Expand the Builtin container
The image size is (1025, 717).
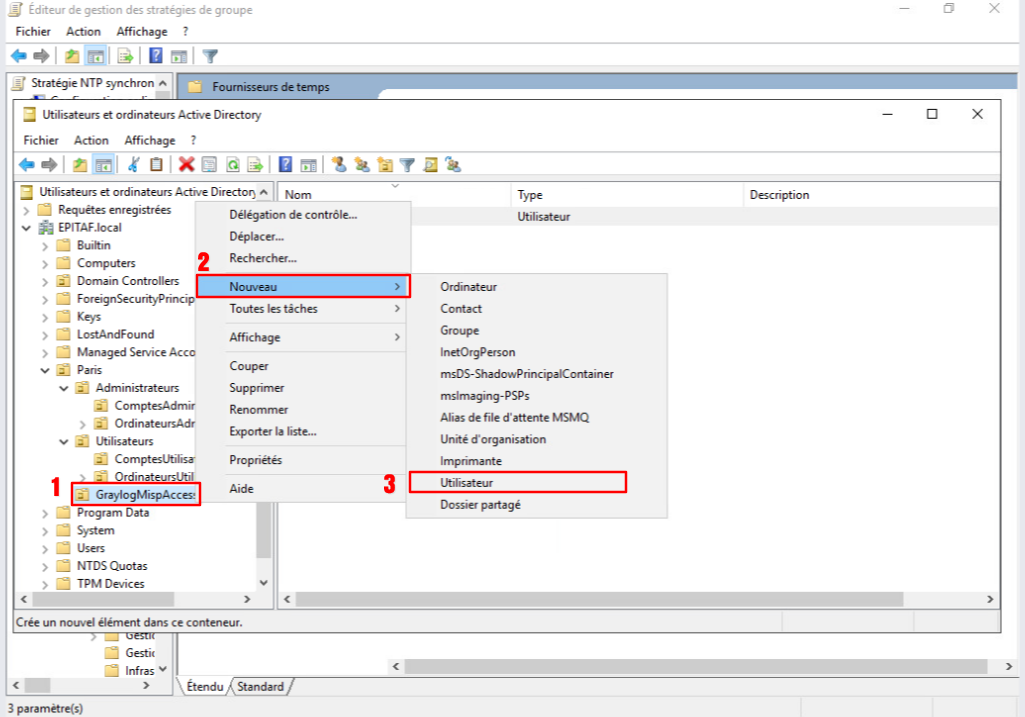pos(44,246)
